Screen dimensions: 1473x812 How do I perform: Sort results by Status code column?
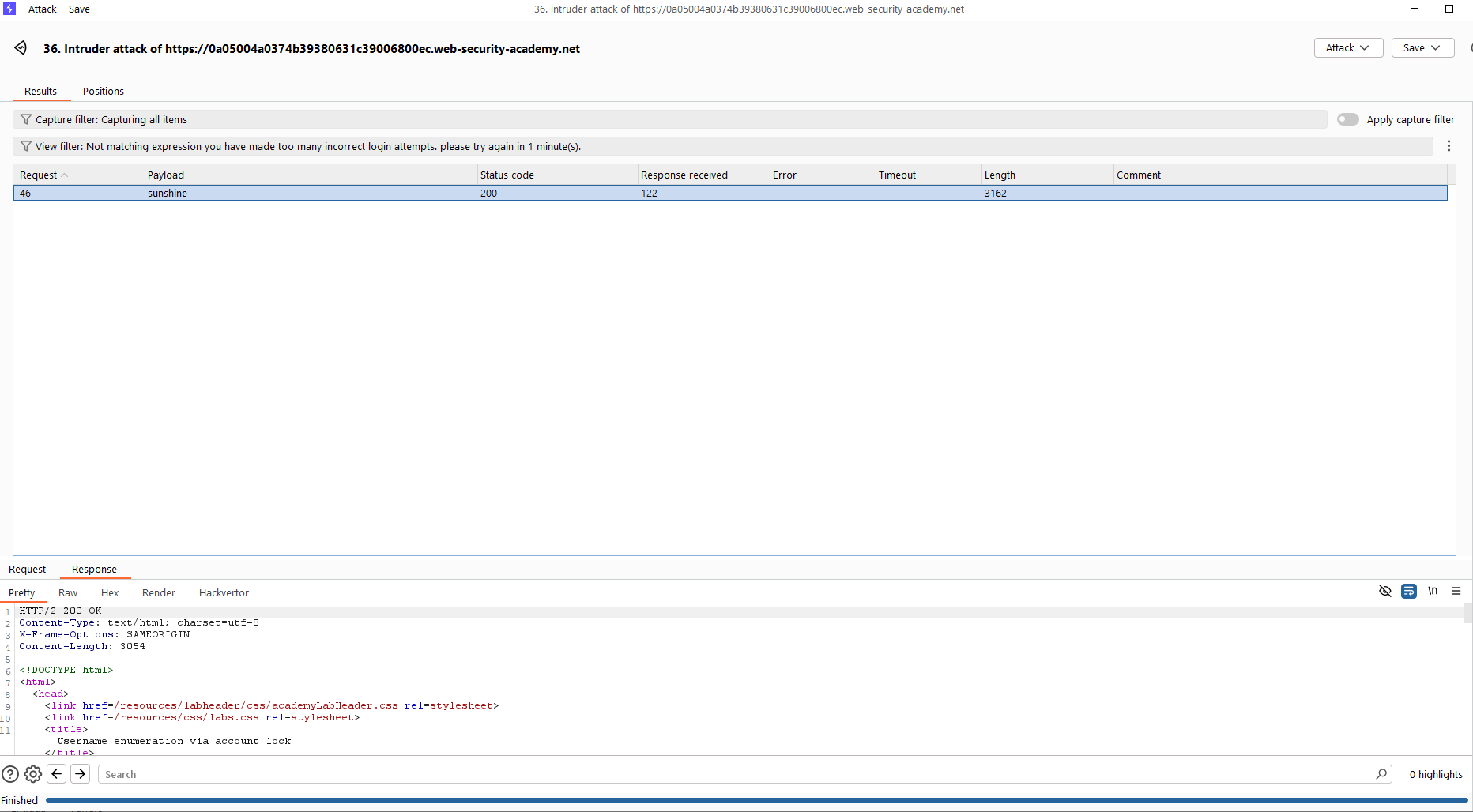[557, 175]
